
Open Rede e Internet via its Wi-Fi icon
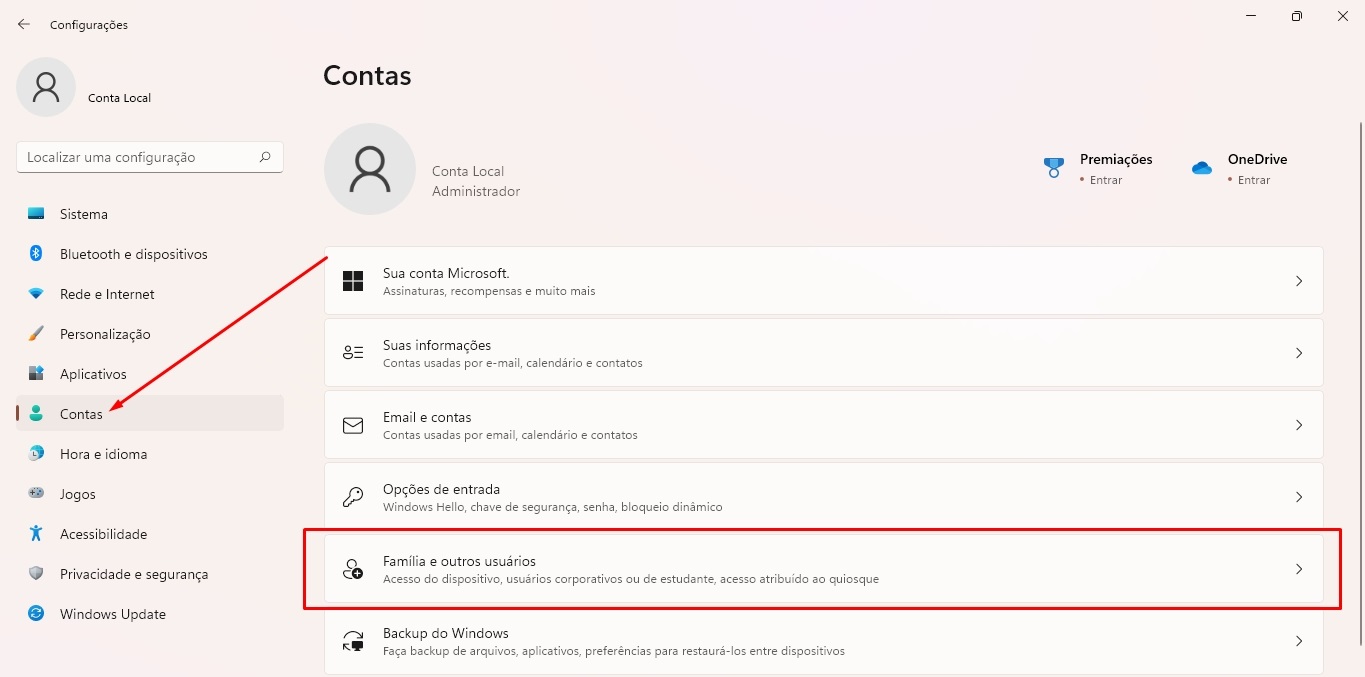[x=34, y=293]
